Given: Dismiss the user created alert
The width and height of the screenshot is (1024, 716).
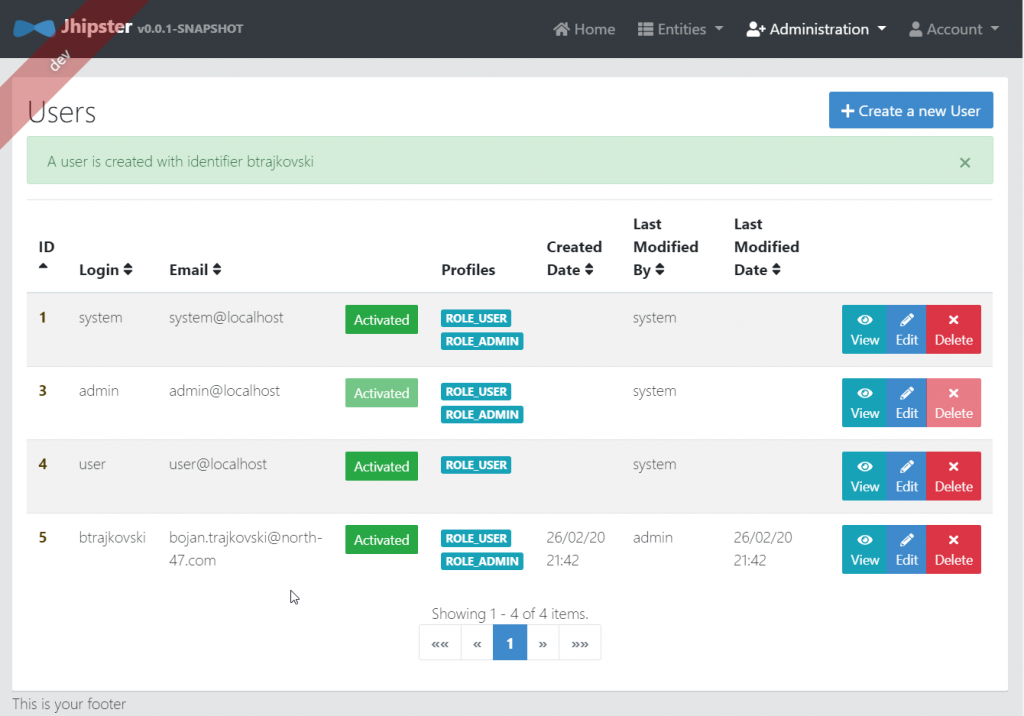Looking at the screenshot, I should (965, 162).
